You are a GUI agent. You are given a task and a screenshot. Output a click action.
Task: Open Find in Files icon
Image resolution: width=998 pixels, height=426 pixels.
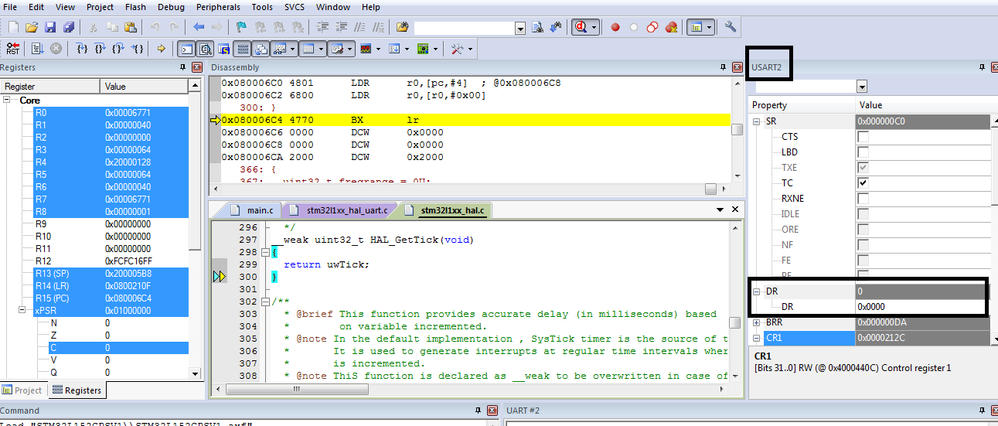click(402, 27)
